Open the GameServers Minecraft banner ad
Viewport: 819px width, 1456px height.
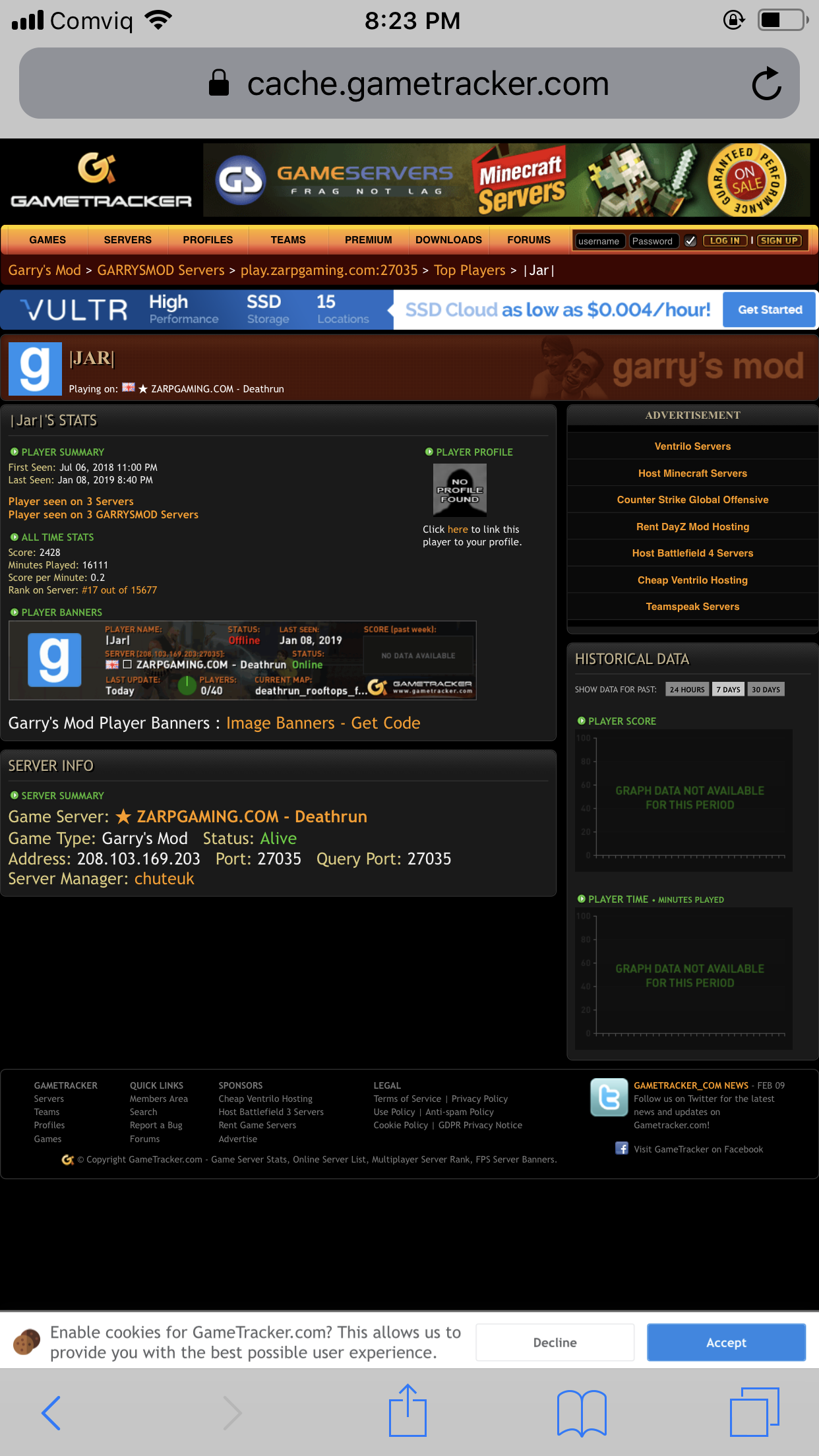click(506, 180)
